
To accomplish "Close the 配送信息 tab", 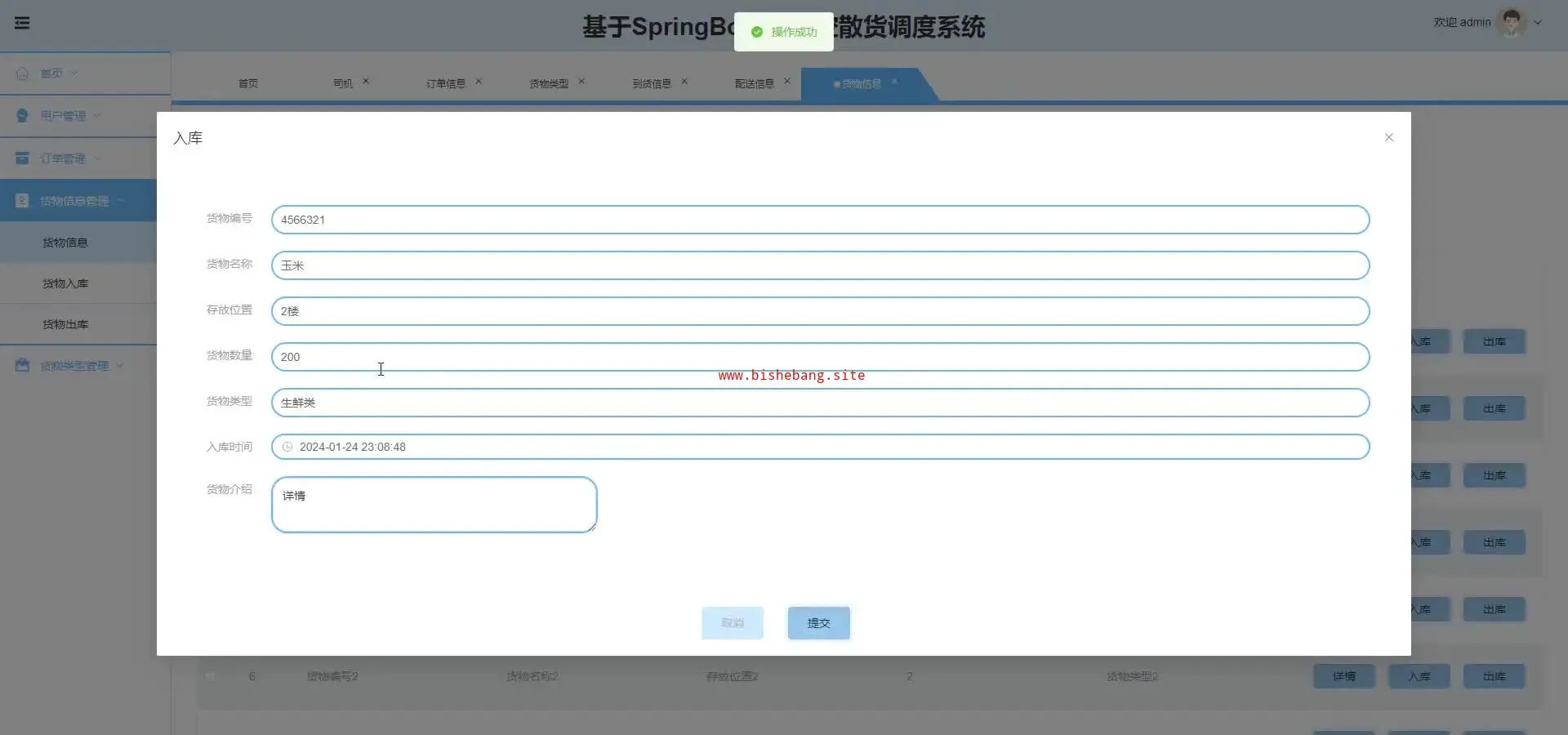I will (787, 81).
